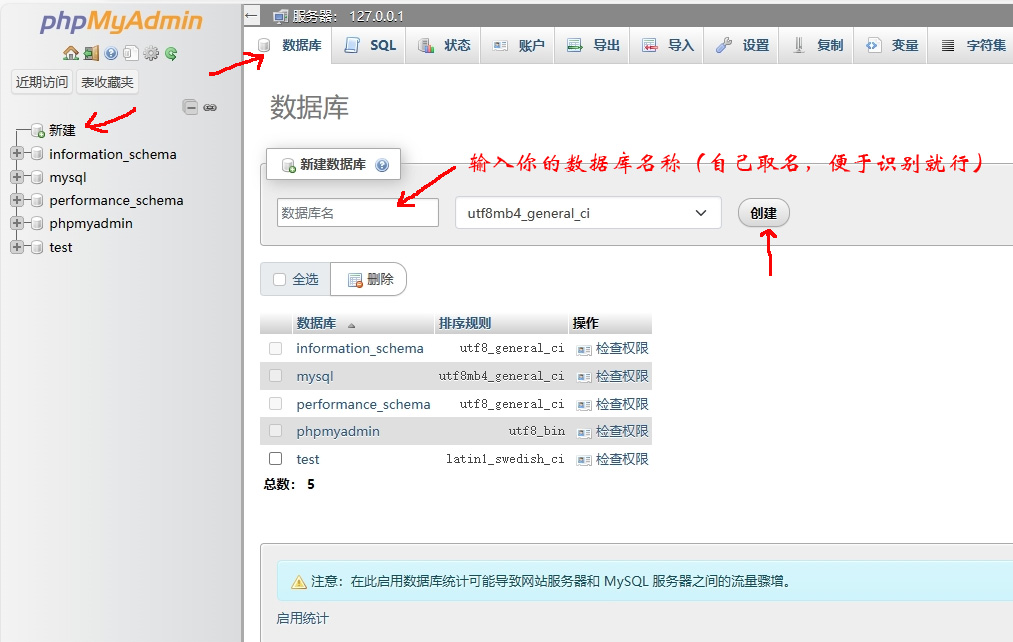This screenshot has height=642, width=1013.
Task: Go to the home icon in sidebar
Action: point(70,53)
